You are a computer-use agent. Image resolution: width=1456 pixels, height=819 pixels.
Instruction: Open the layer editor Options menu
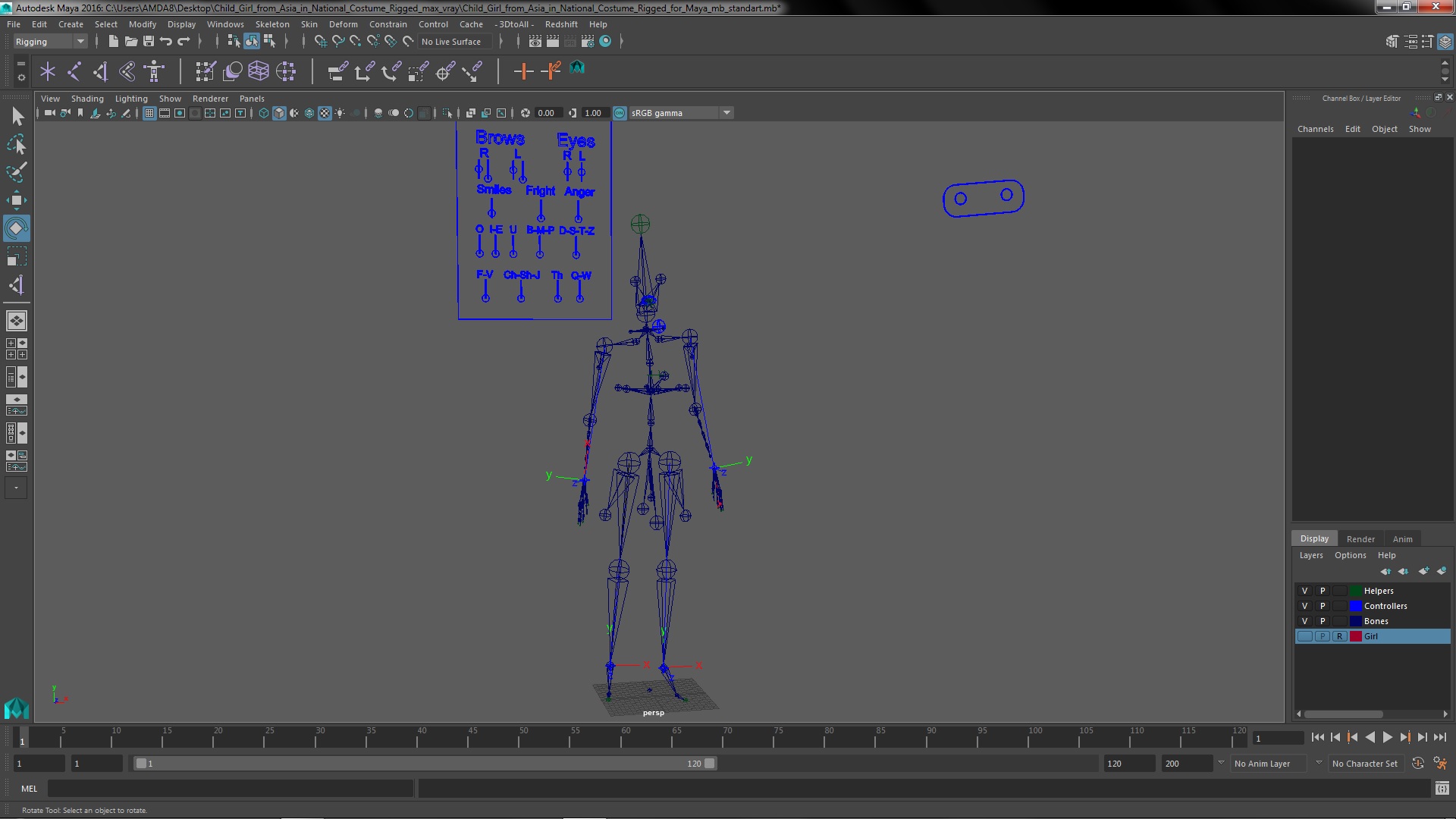pyautogui.click(x=1350, y=555)
